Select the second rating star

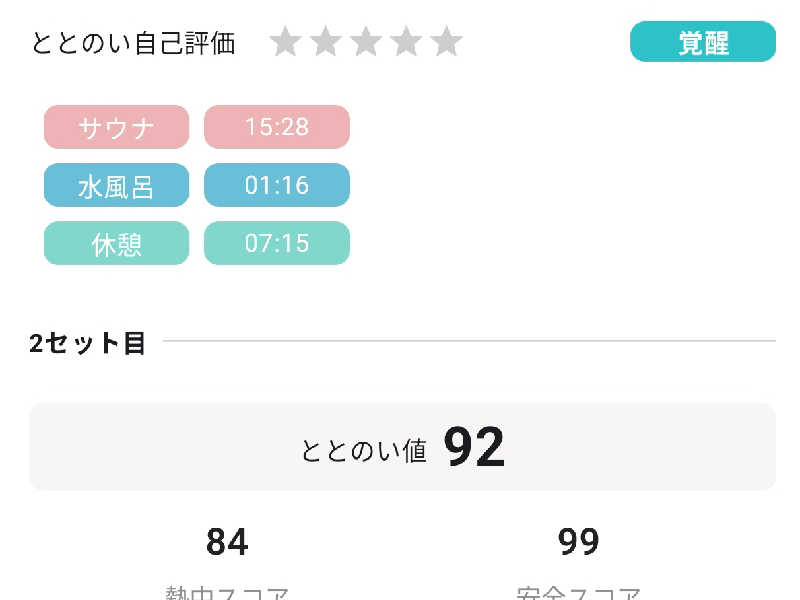click(326, 42)
